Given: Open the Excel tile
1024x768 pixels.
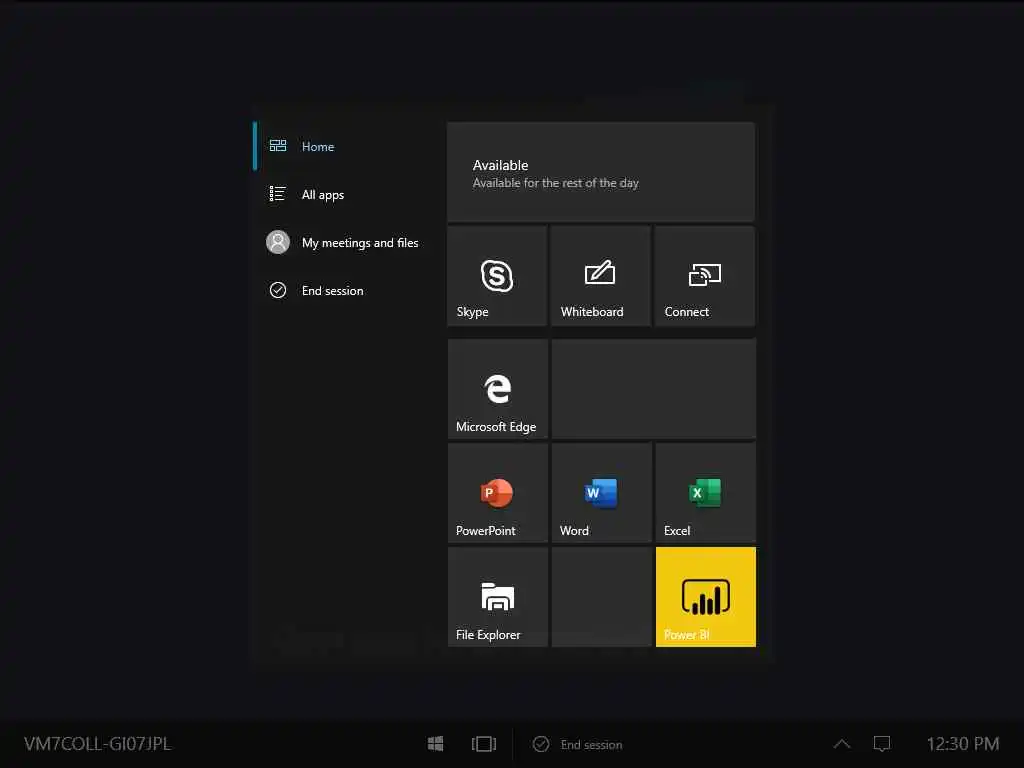Looking at the screenshot, I should [705, 492].
